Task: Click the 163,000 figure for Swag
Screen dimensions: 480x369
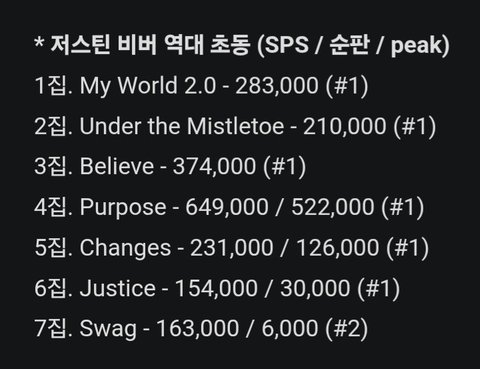Action: tap(197, 329)
